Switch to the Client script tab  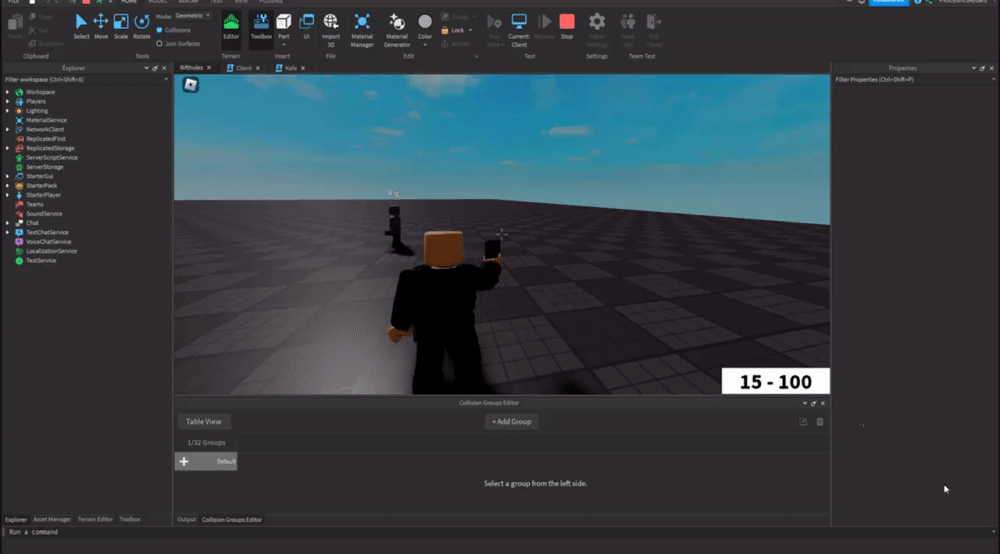pos(239,68)
